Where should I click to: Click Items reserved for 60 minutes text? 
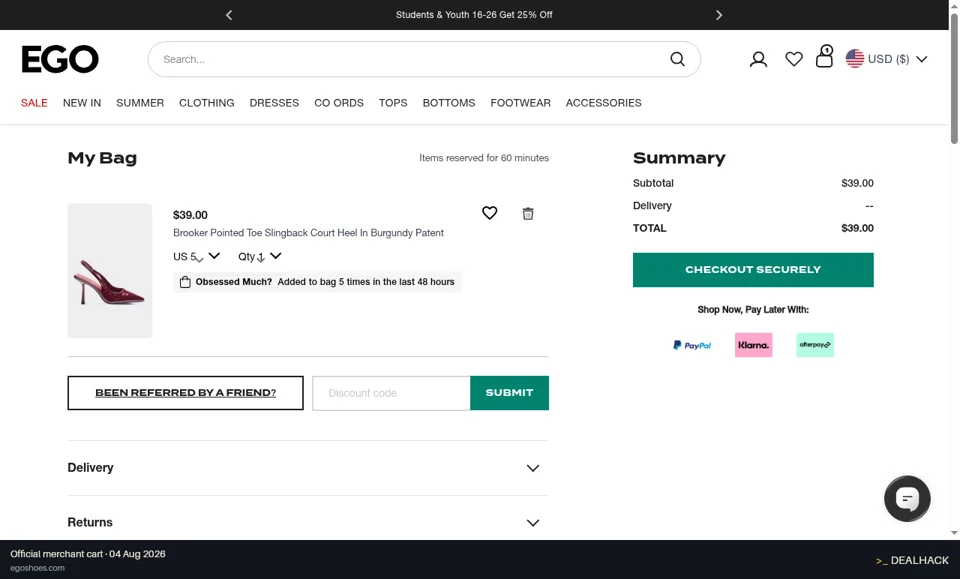click(484, 158)
